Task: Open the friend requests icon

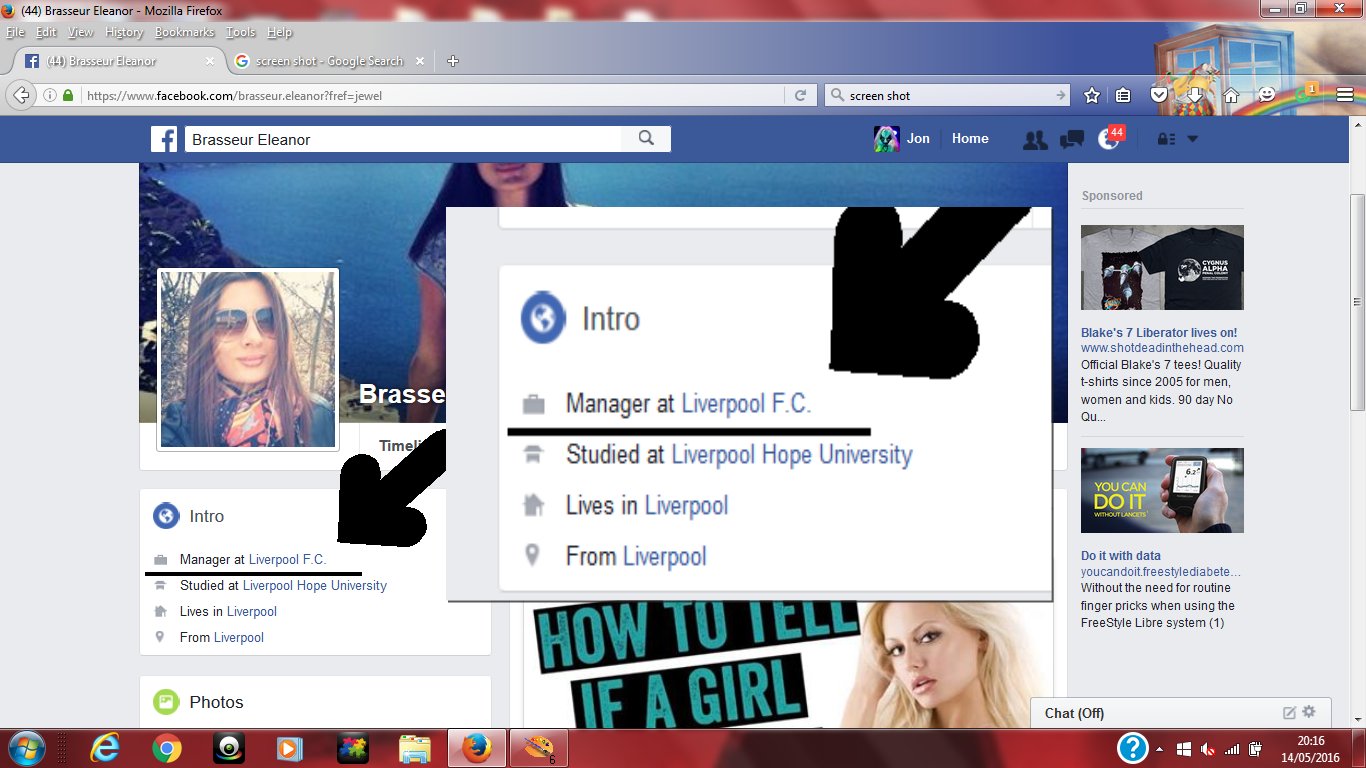Action: (1035, 139)
